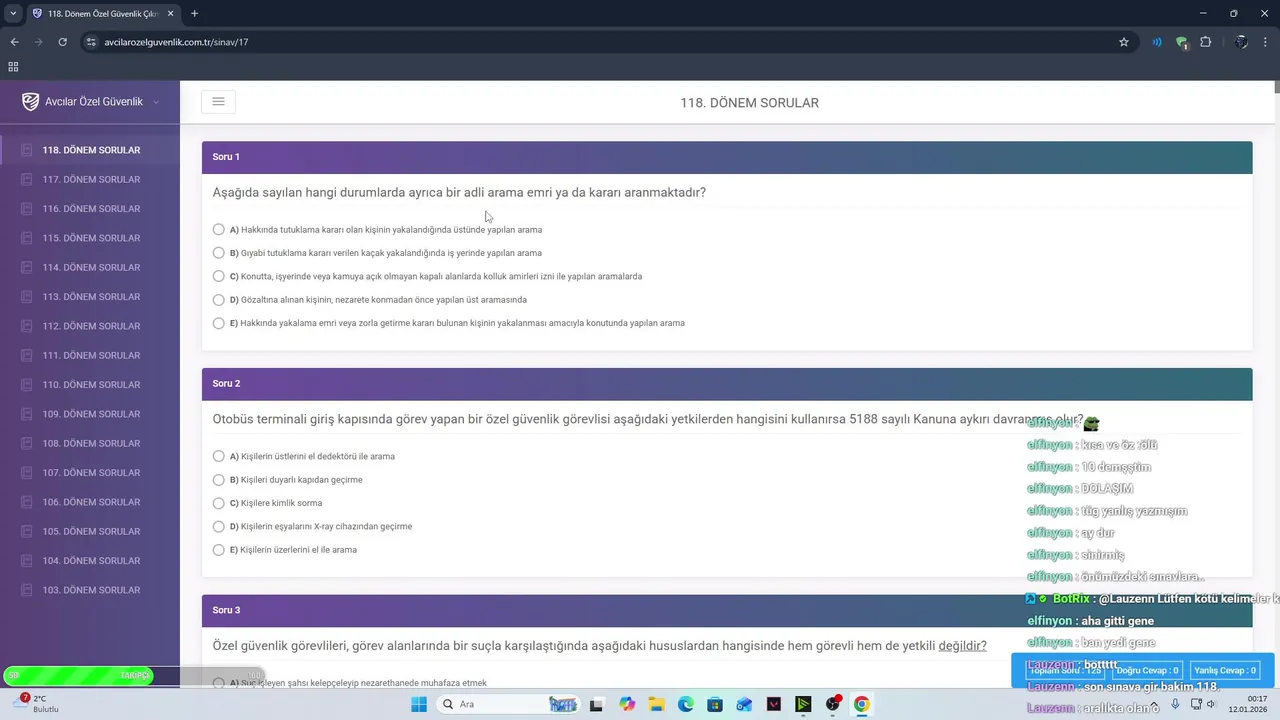Open 113. DÖNEM SORULAR in the sidebar

point(90,297)
